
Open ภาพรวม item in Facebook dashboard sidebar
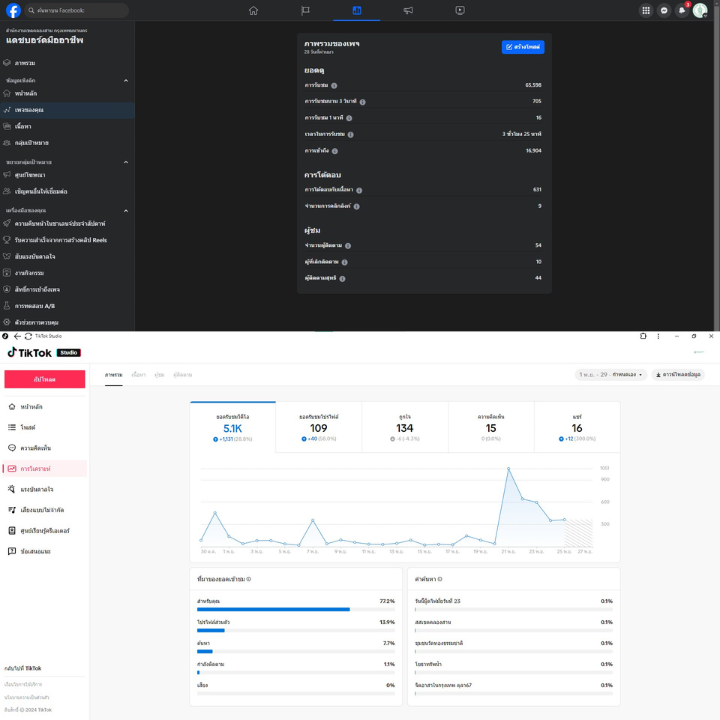[x=68, y=63]
